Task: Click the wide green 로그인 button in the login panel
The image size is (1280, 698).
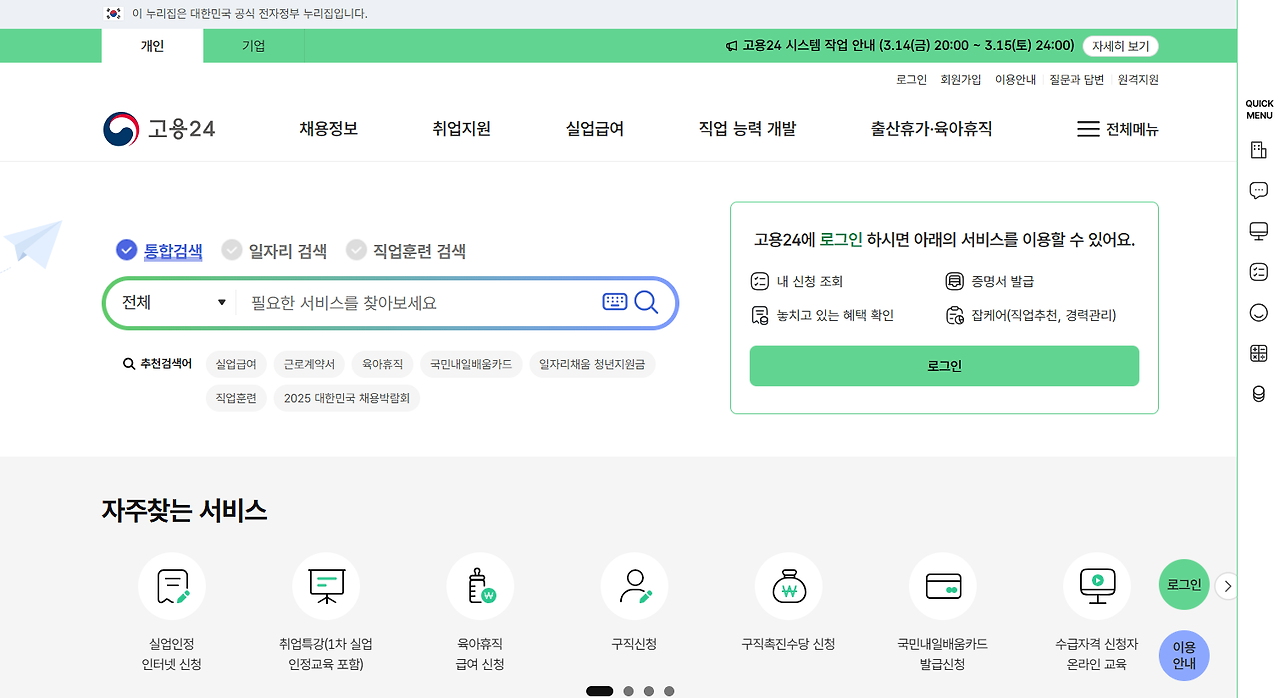Action: 944,366
